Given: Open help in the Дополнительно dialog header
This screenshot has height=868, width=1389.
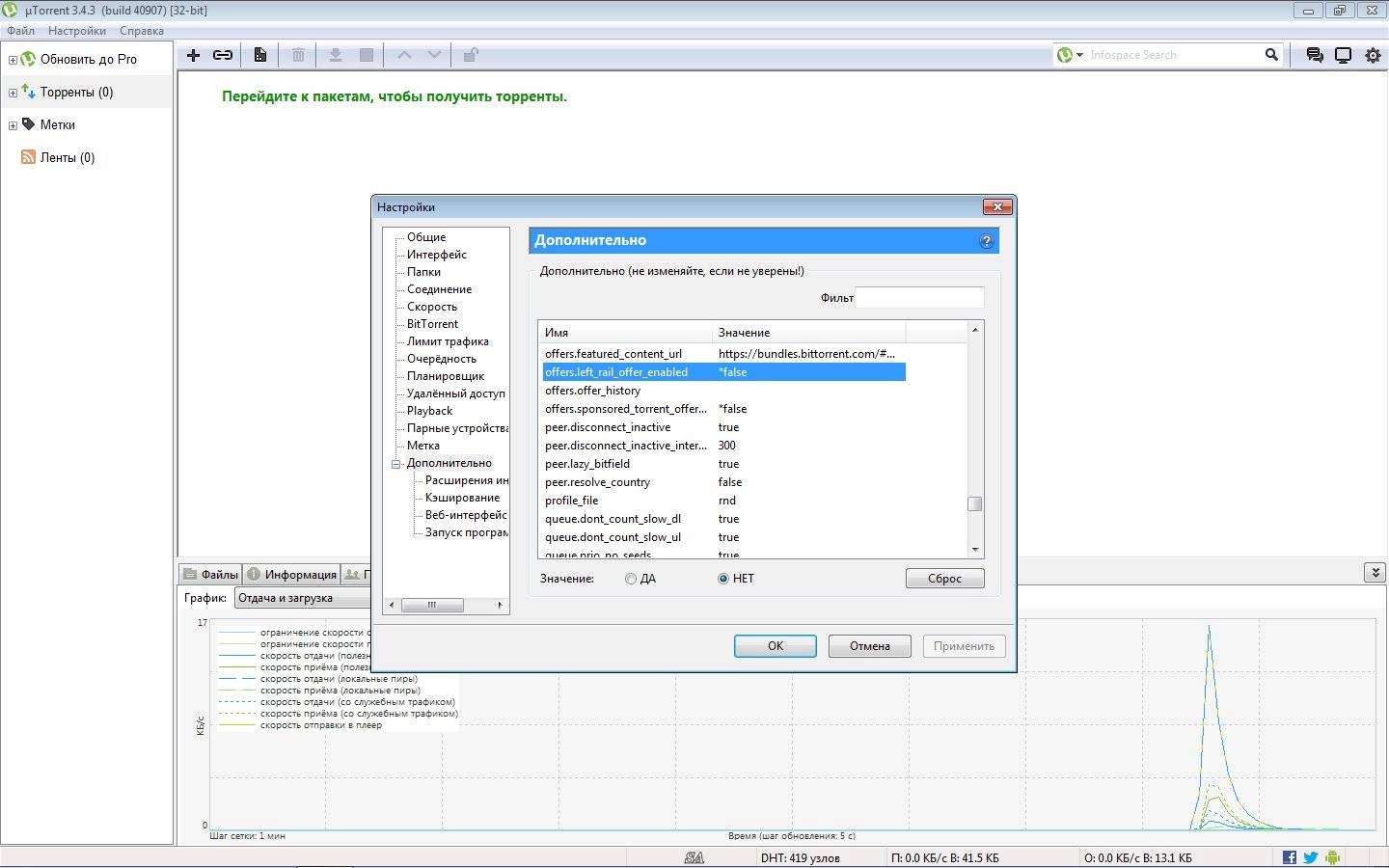Looking at the screenshot, I should (x=987, y=241).
